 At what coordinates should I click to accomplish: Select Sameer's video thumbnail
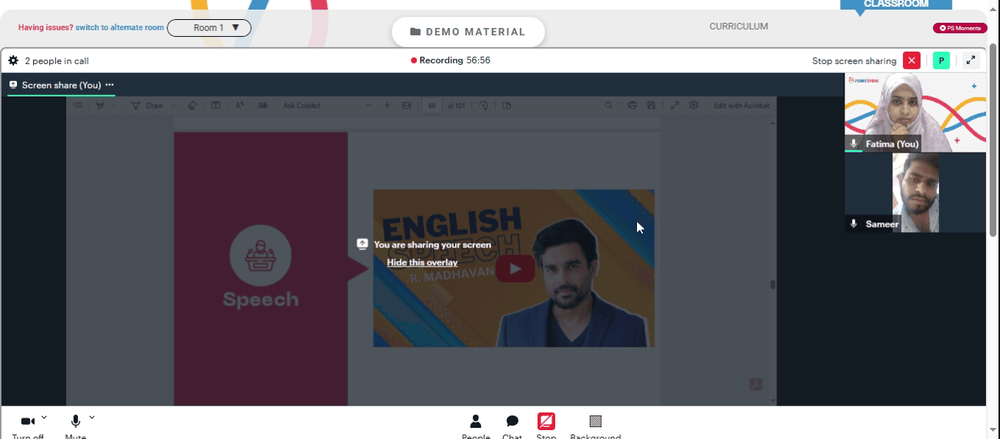pyautogui.click(x=915, y=192)
